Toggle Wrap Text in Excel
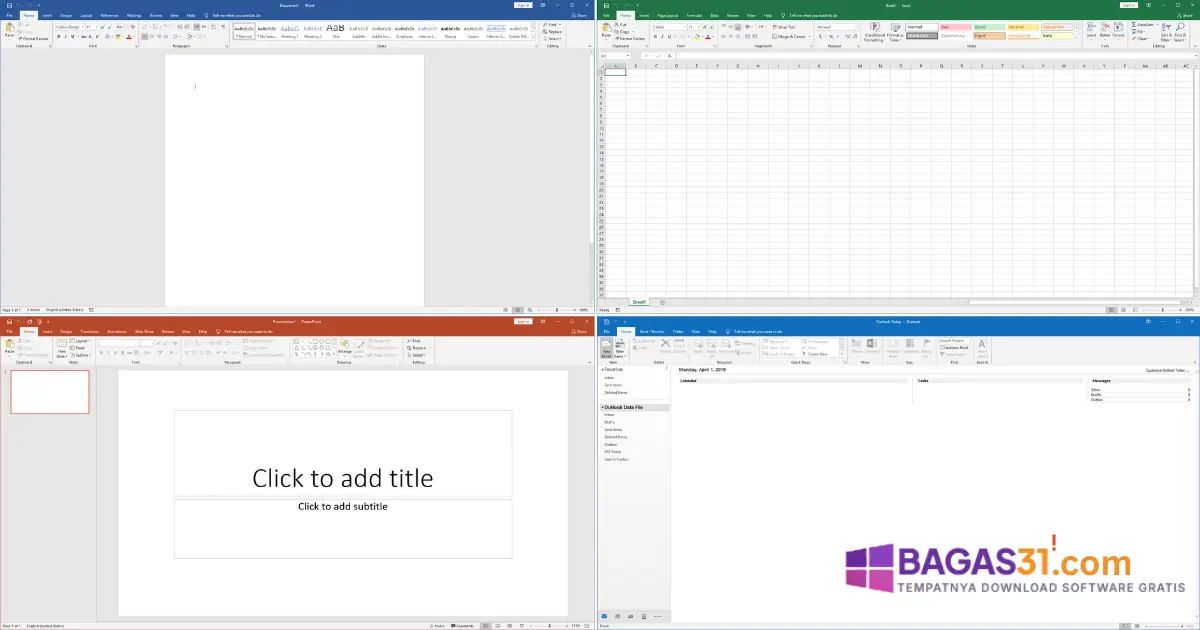The image size is (1200, 630). click(786, 27)
